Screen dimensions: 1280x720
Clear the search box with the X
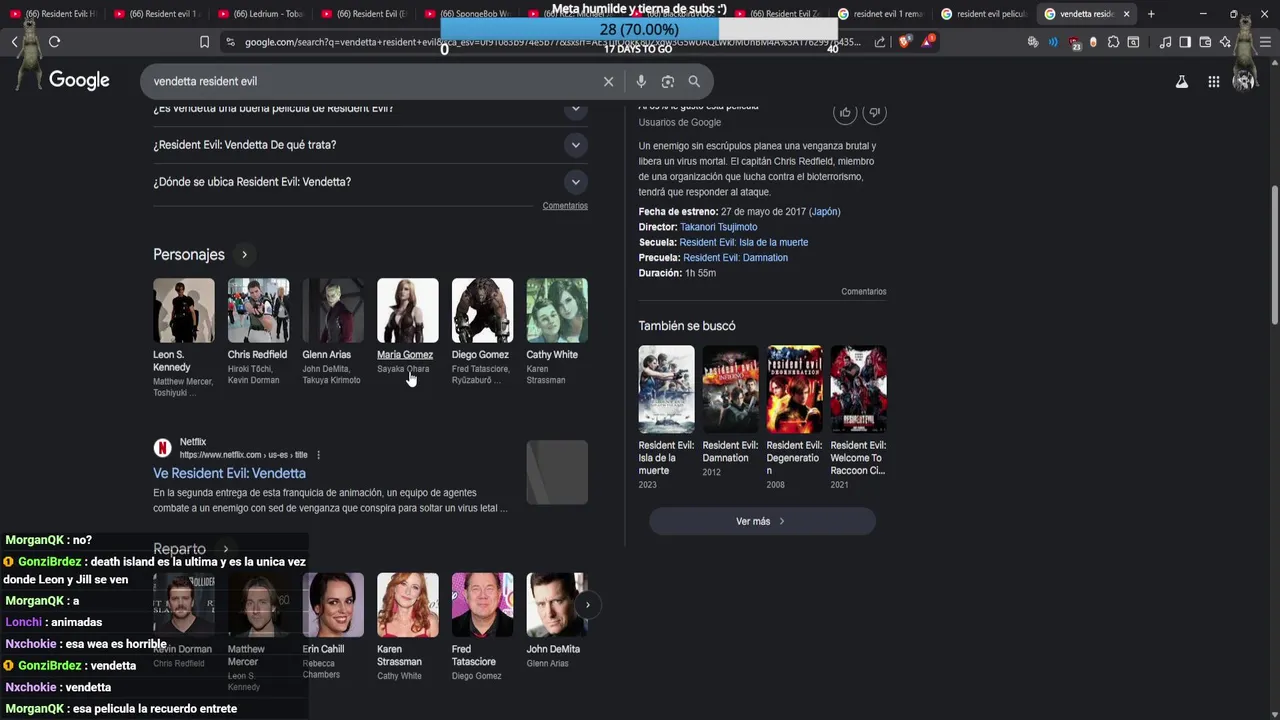pyautogui.click(x=608, y=81)
